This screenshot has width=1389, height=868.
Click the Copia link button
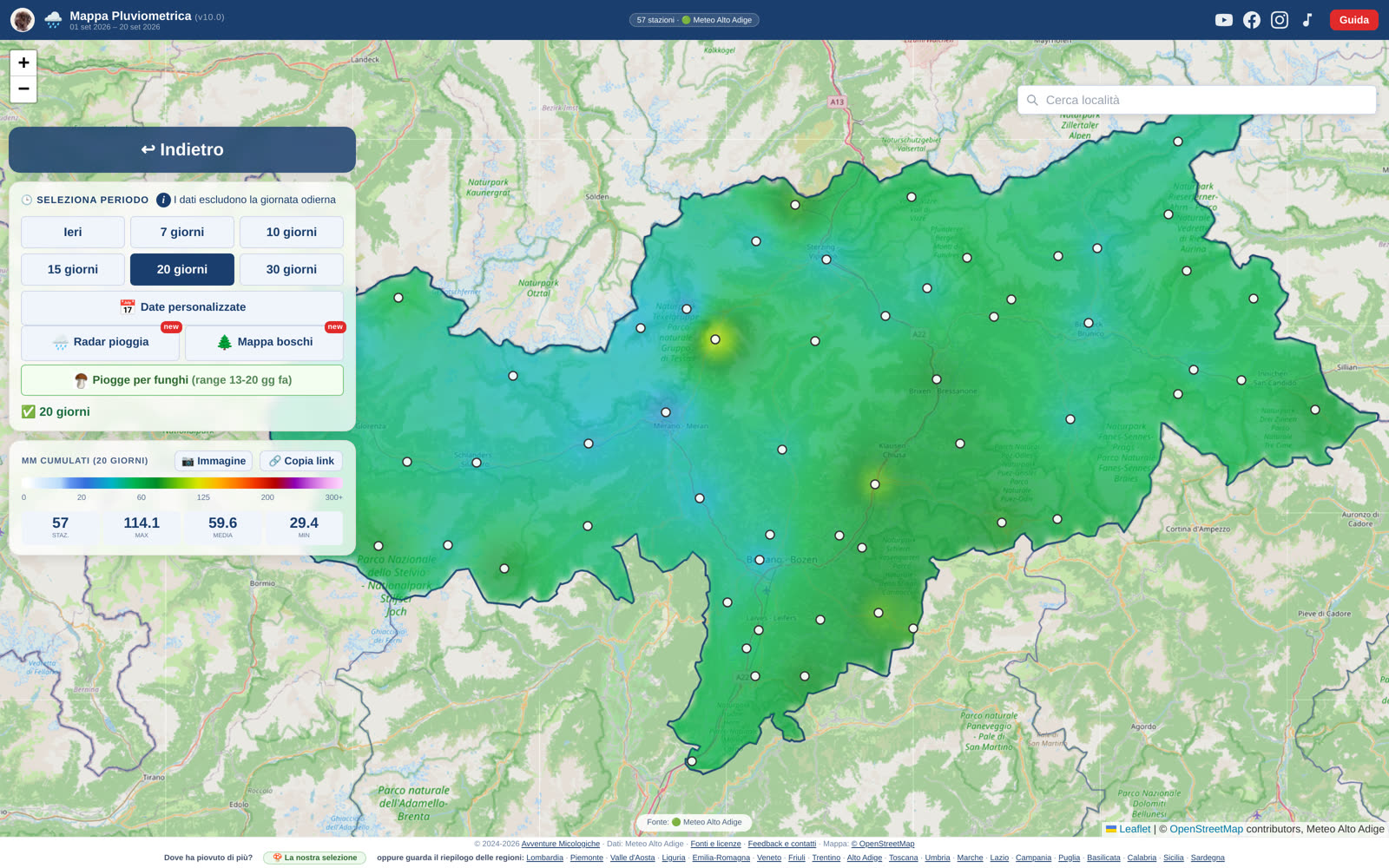pos(301,461)
